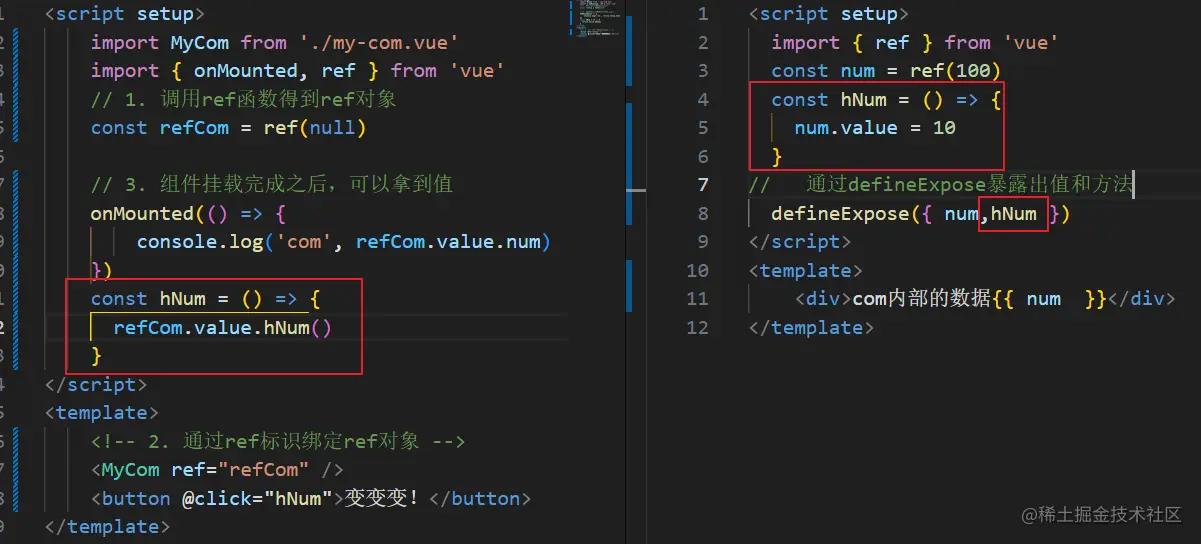Click the 'num.value = 10' assignment line
This screenshot has height=544, width=1201.
click(x=875, y=127)
